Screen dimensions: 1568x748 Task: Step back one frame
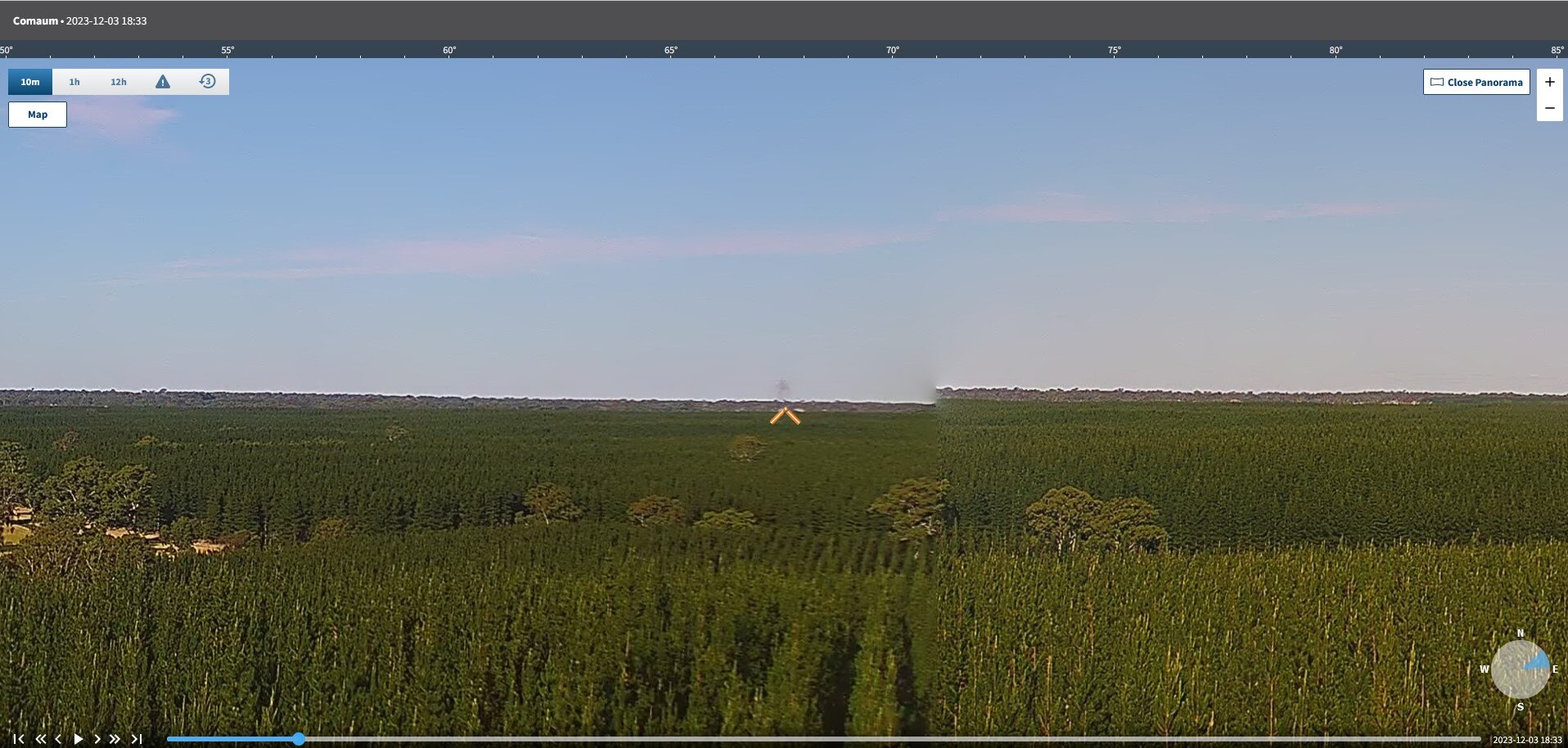point(58,739)
